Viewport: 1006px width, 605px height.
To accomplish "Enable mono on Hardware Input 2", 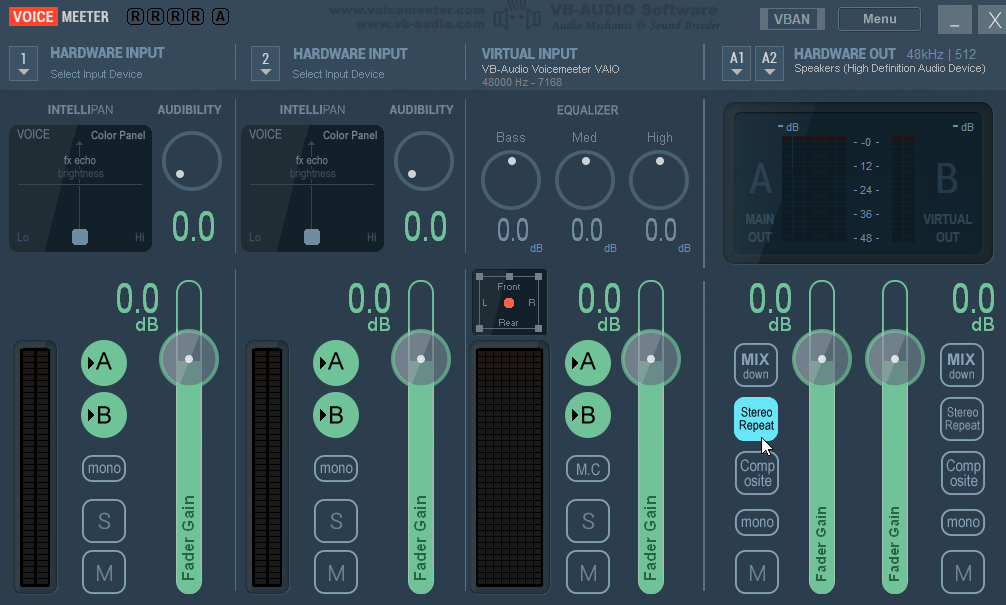I will point(336,468).
